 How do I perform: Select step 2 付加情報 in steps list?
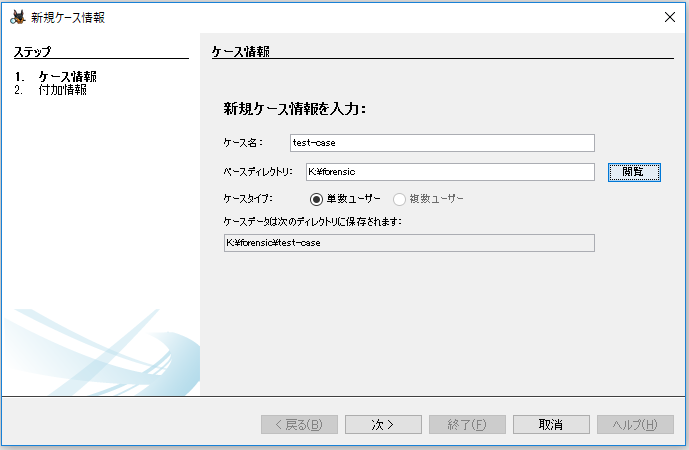tap(62, 90)
